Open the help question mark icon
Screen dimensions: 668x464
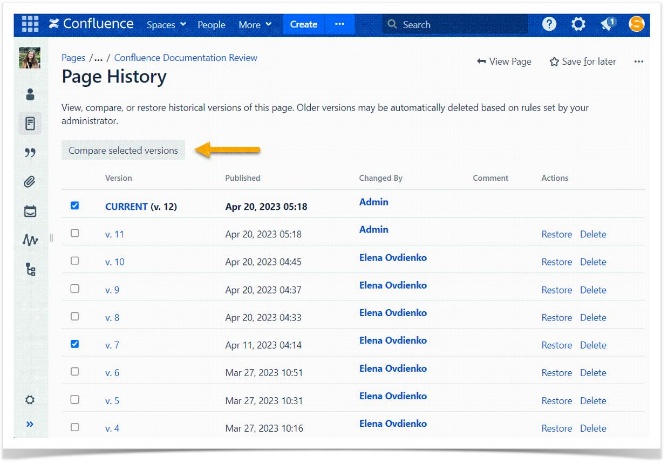[549, 24]
